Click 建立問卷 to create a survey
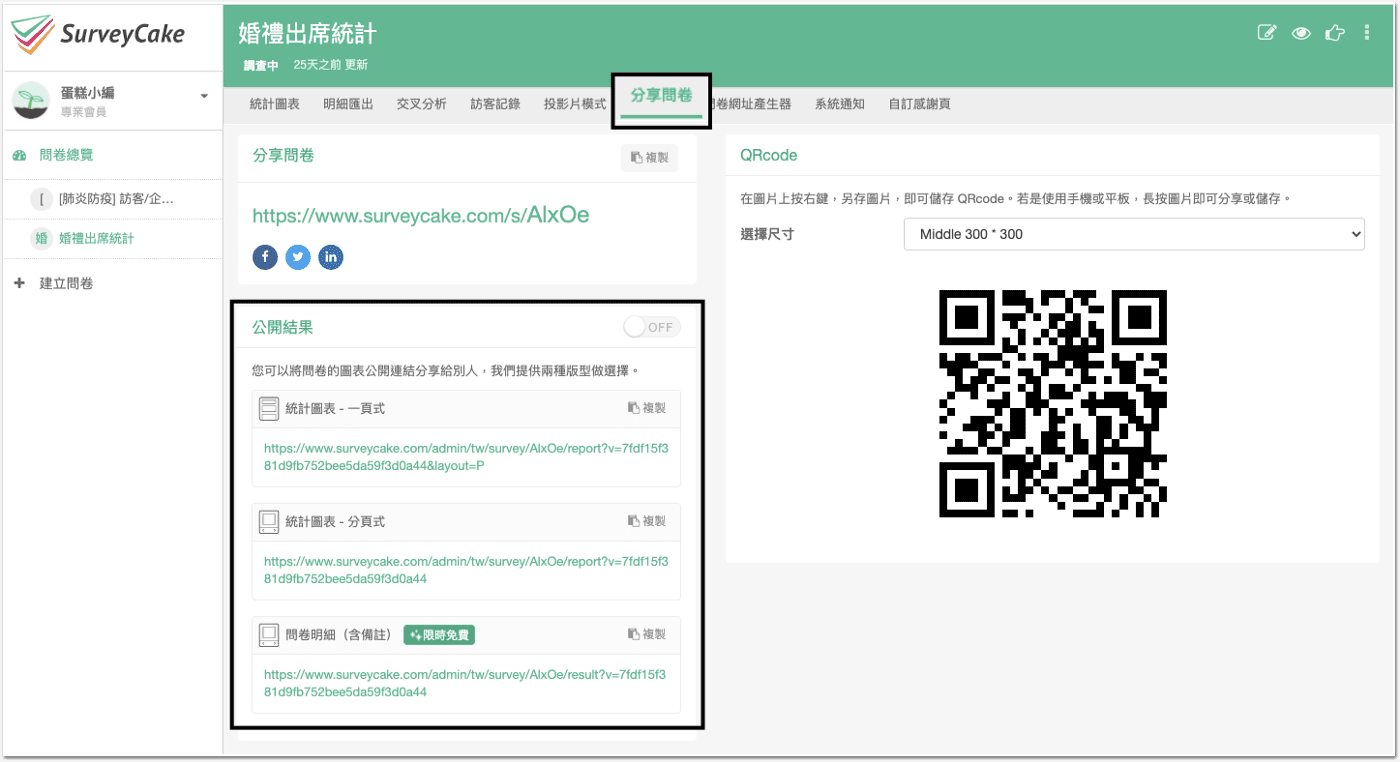1400x762 pixels. (x=67, y=284)
